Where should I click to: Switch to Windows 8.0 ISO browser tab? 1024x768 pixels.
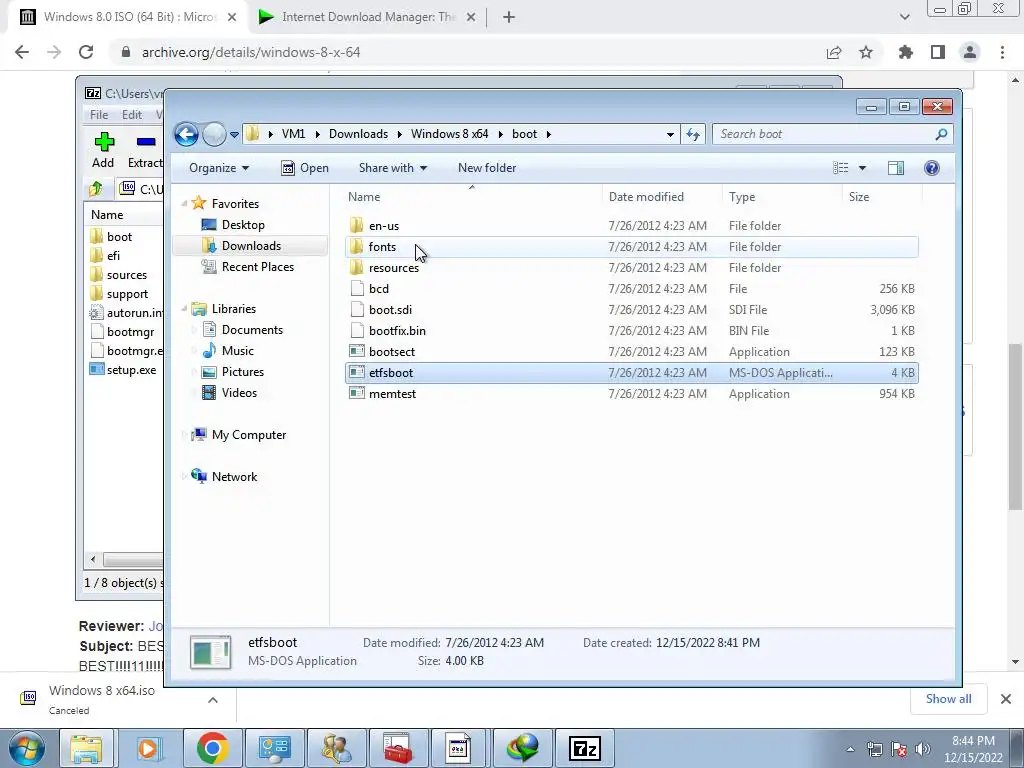tap(127, 17)
